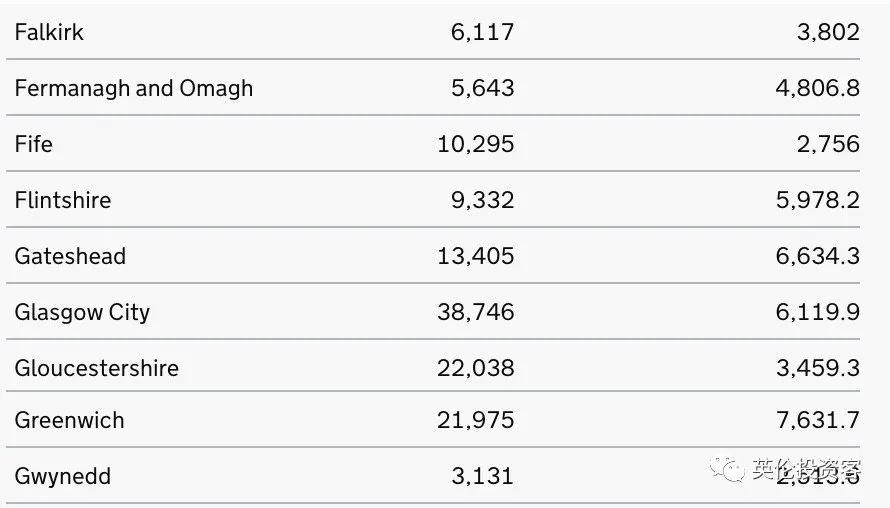The height and width of the screenshot is (508, 890).
Task: Click the Gwynedd area name
Action: coord(63,476)
